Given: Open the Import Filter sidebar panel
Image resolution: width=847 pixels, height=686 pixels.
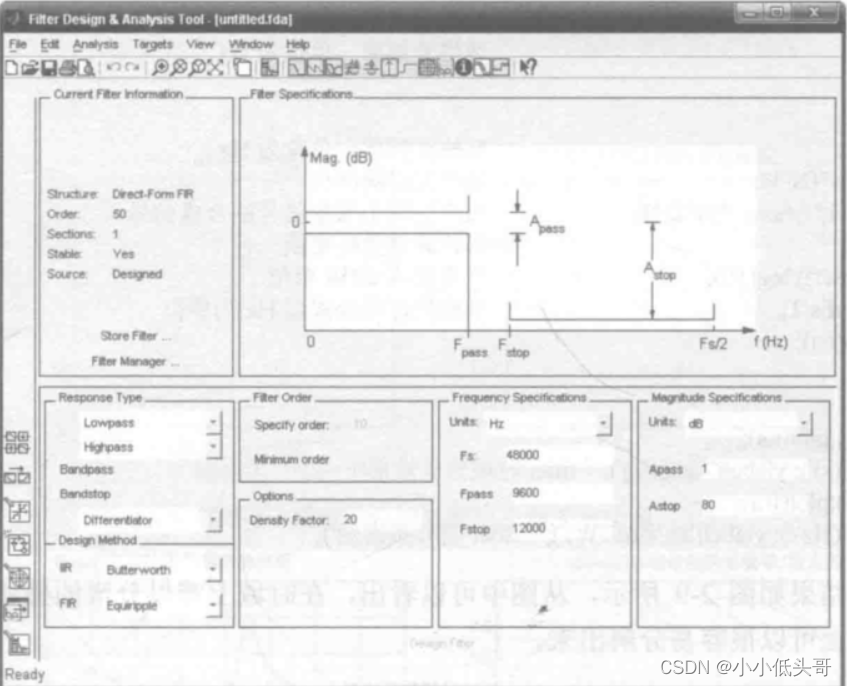Looking at the screenshot, I should coord(18,610).
